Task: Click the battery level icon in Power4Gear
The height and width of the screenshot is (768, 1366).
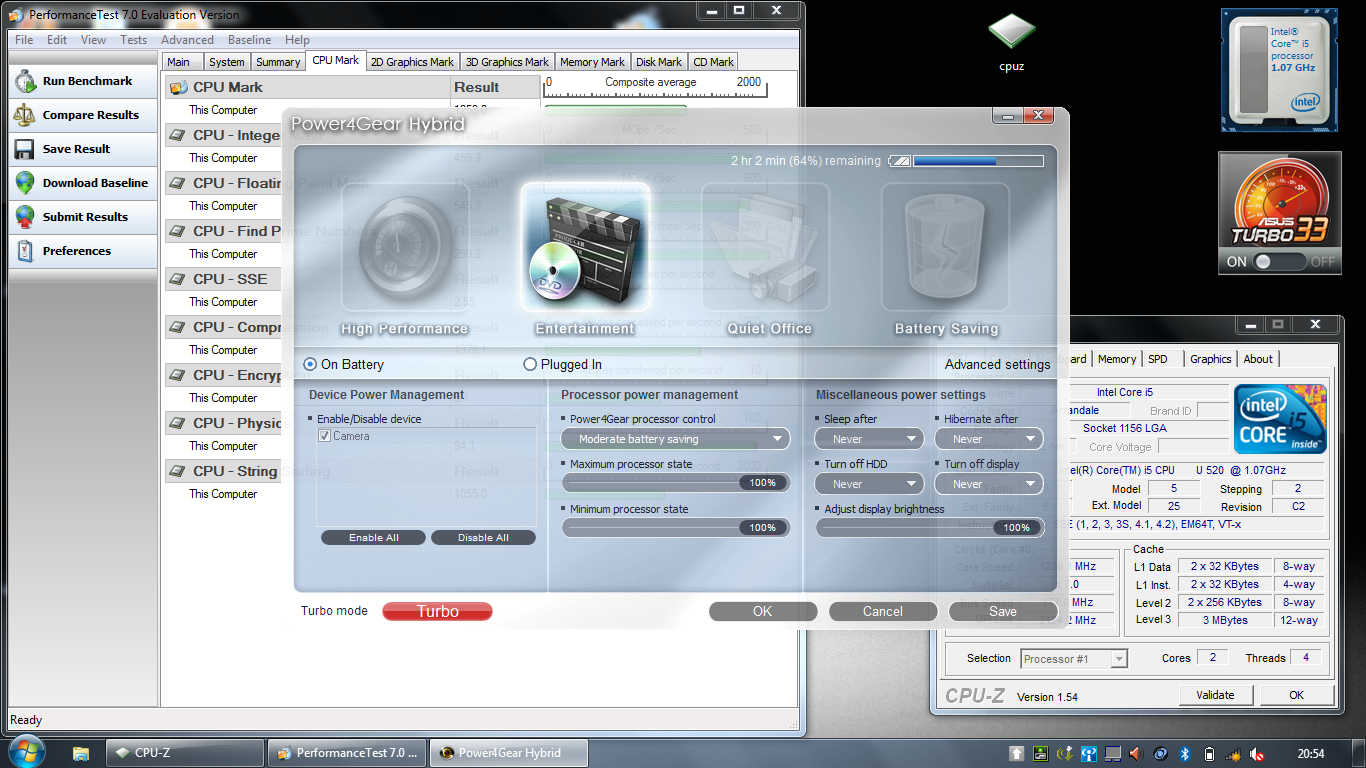Action: tap(901, 160)
